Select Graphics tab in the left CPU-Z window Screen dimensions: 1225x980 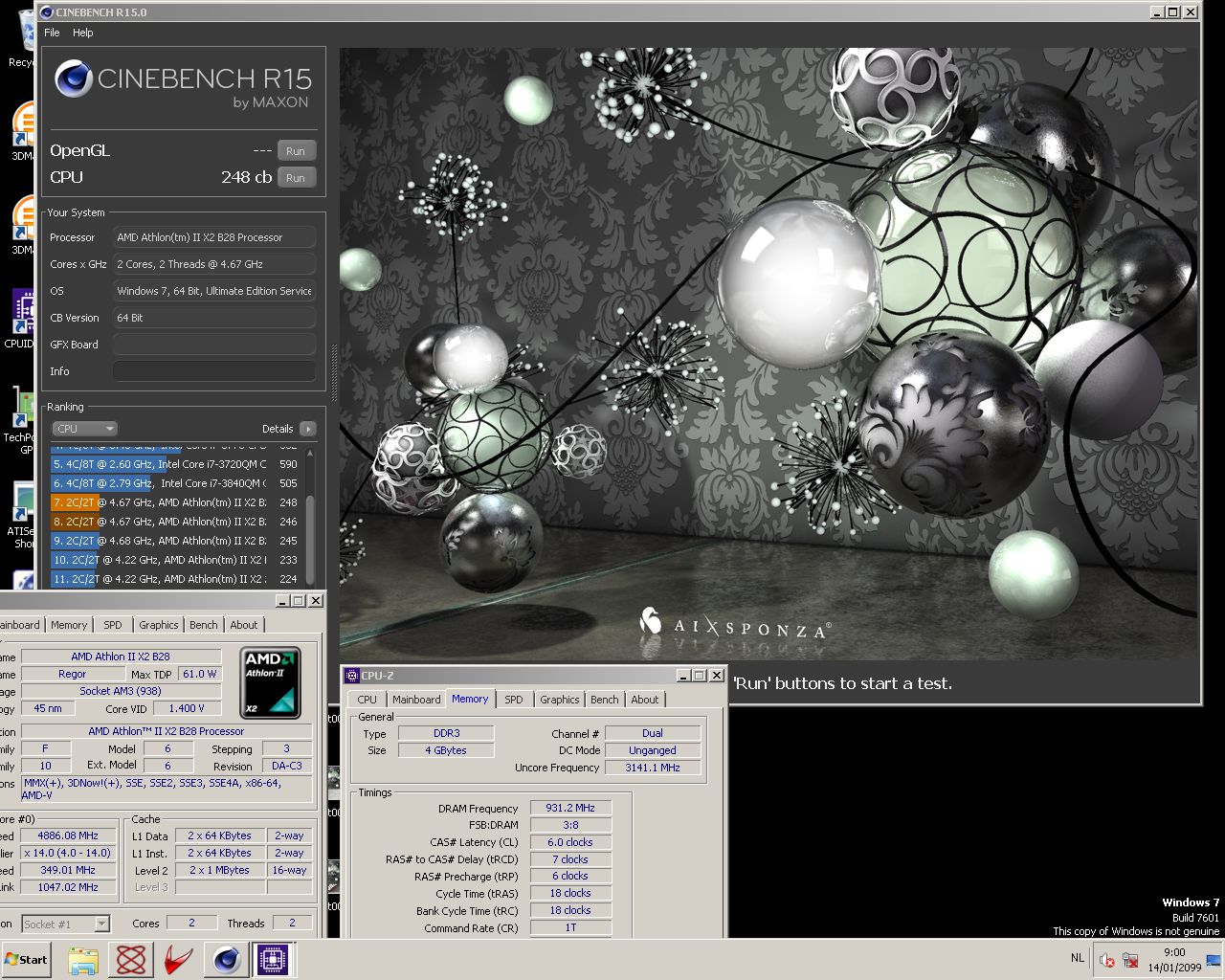tap(159, 625)
